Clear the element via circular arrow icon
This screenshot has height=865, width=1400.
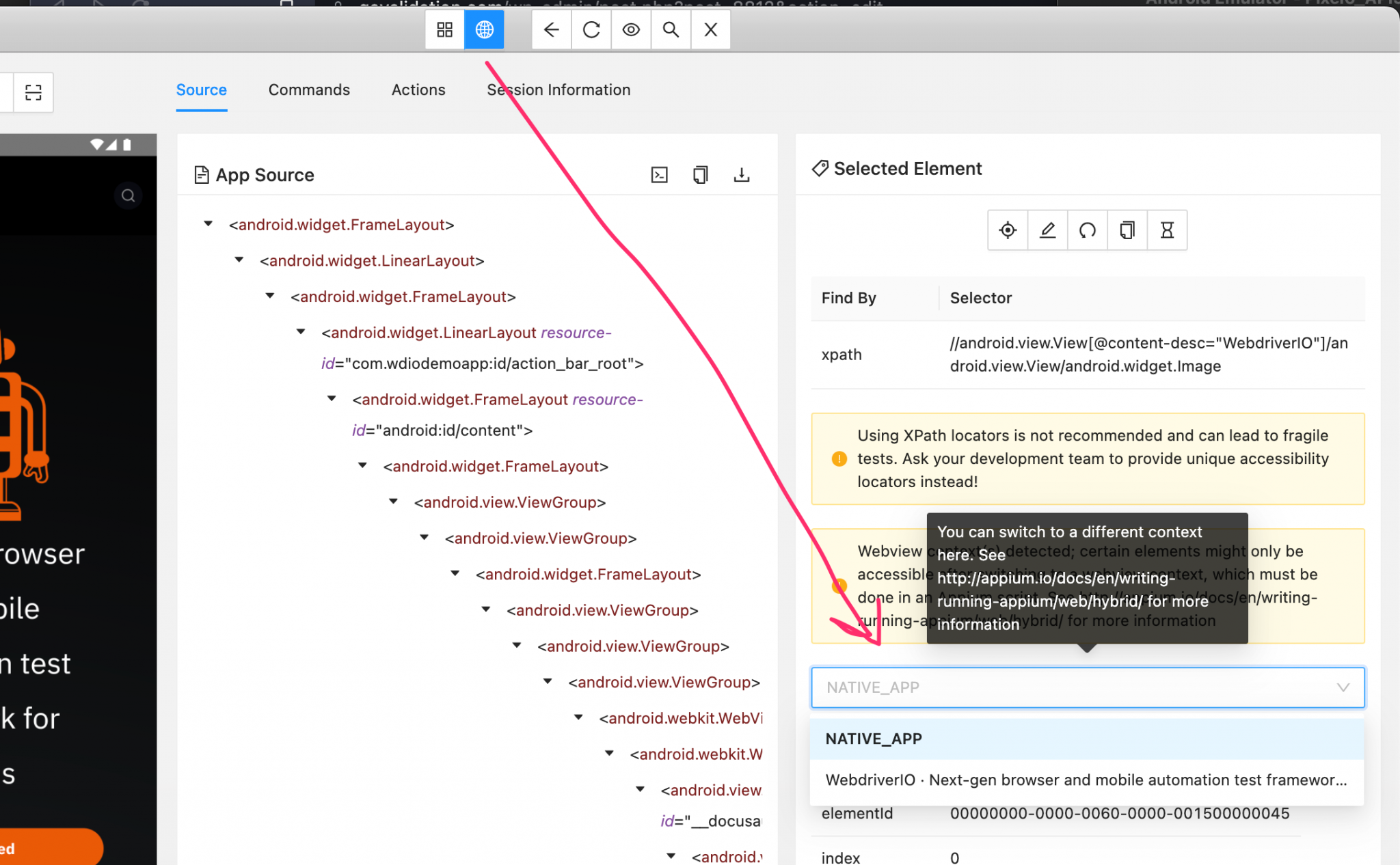tap(1087, 230)
